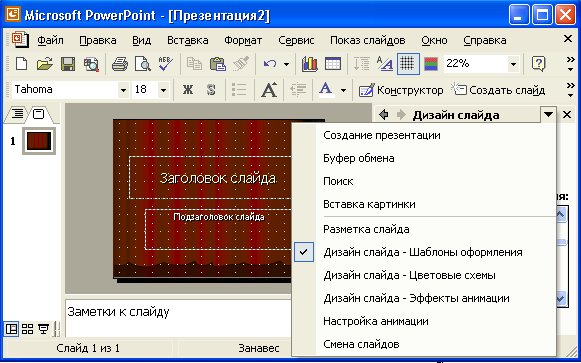
Task: Toggle text shadow S formatting
Action: click(x=211, y=90)
